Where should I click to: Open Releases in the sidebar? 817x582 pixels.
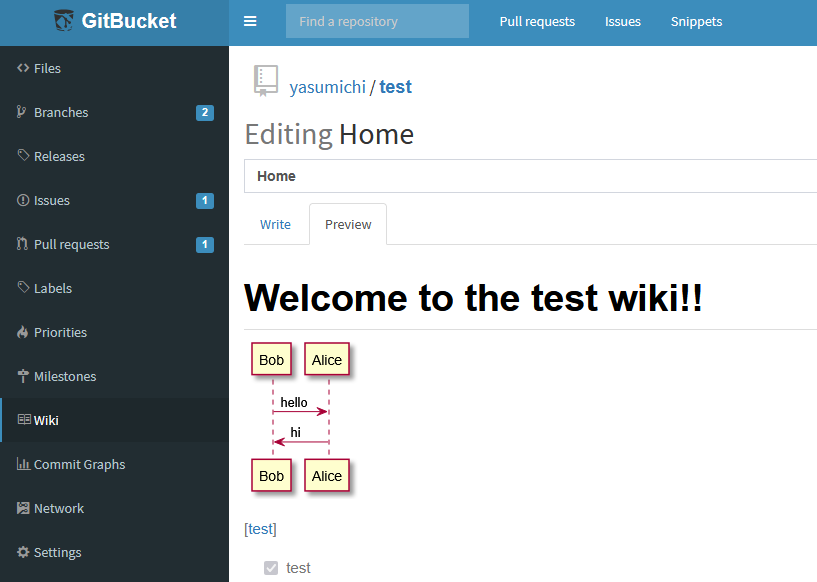(x=114, y=156)
